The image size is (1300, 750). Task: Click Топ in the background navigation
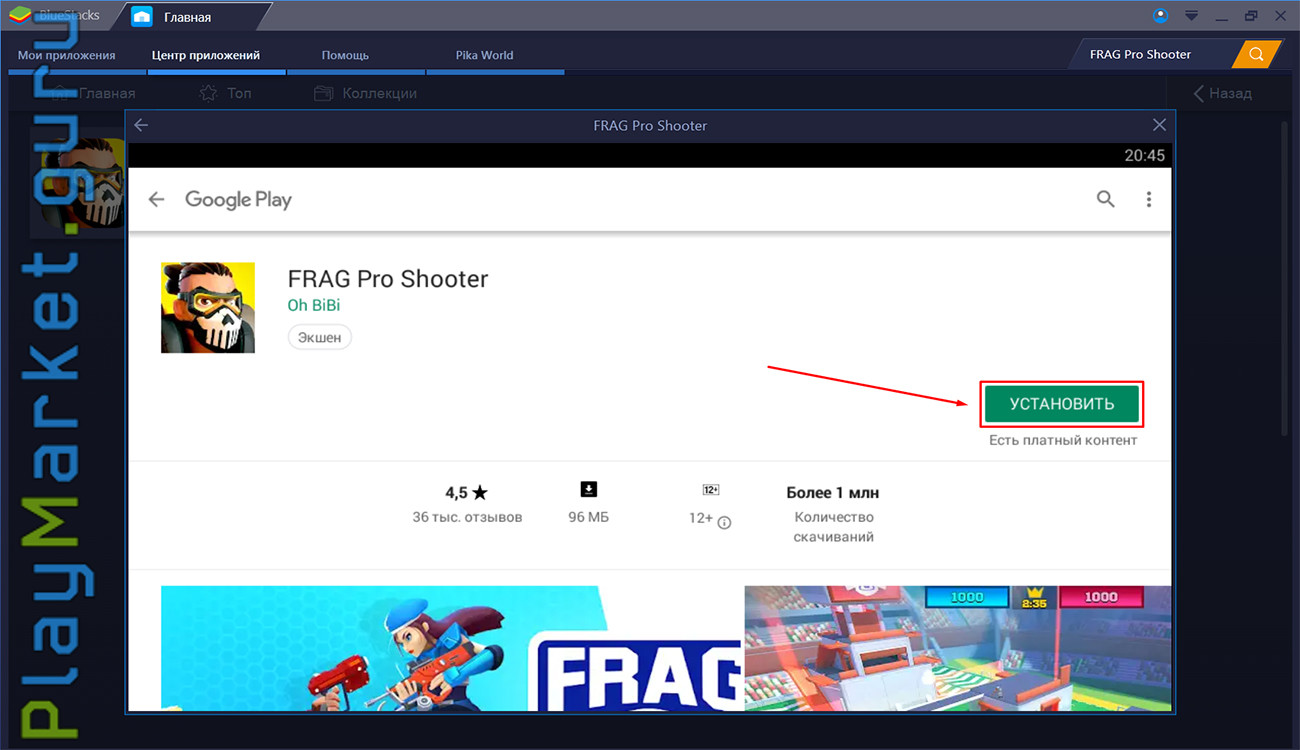(239, 93)
